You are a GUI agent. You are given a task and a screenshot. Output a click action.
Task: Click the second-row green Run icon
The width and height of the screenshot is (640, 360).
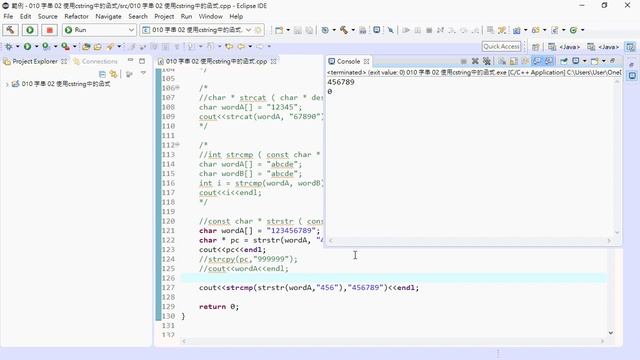point(27,47)
